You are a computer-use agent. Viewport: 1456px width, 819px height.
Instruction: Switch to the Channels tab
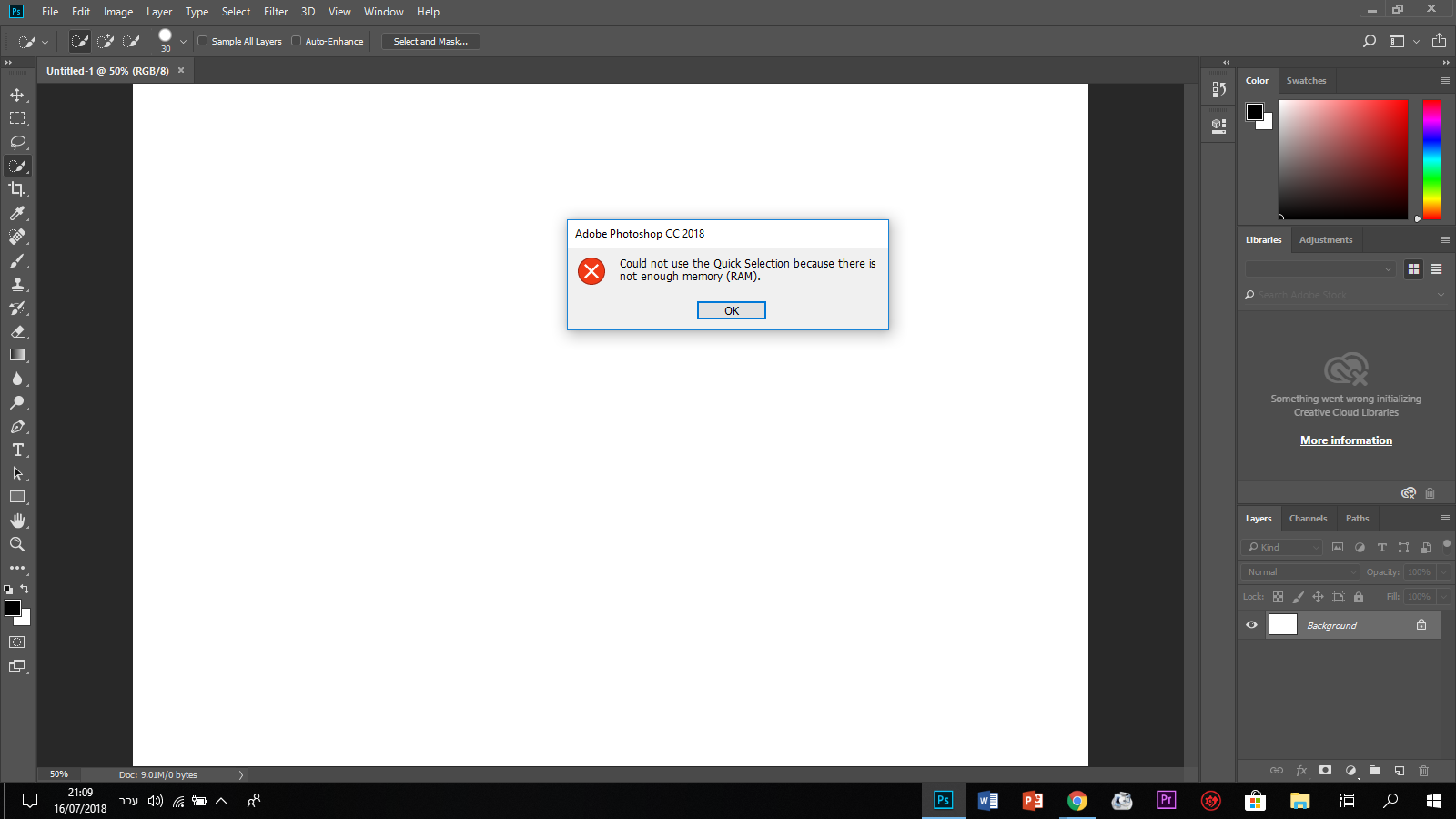pos(1309,519)
